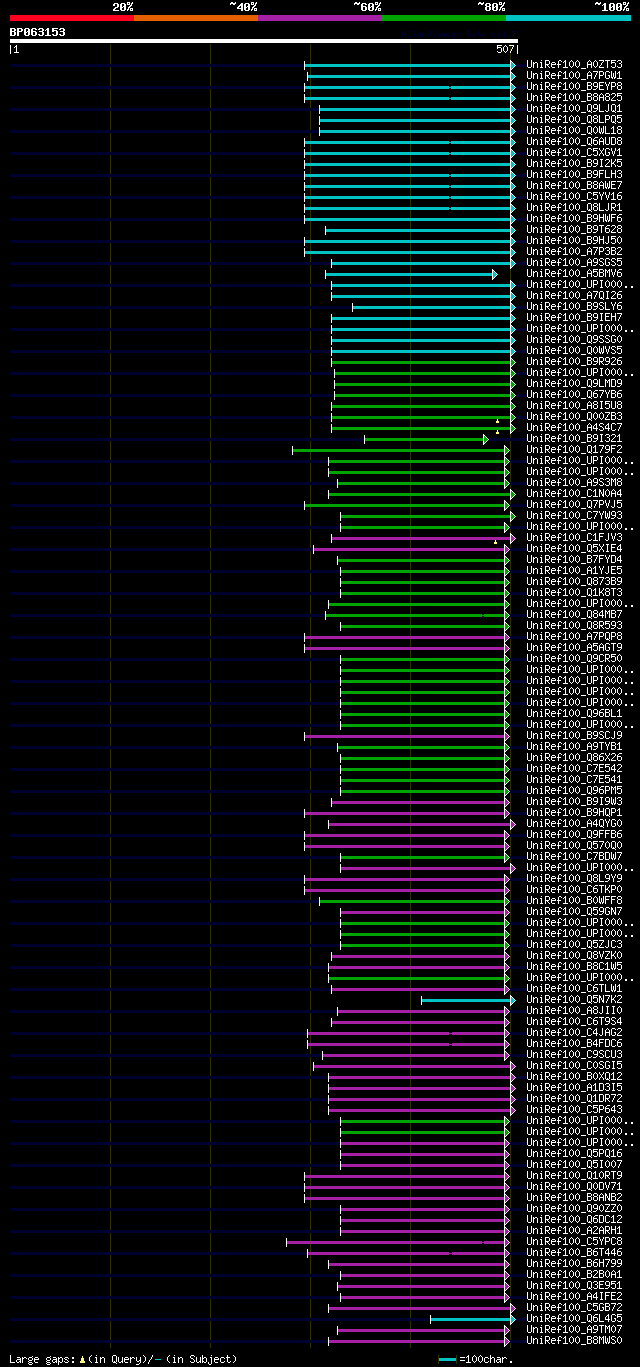Click the orange ~40% legend segment

pos(196,17)
